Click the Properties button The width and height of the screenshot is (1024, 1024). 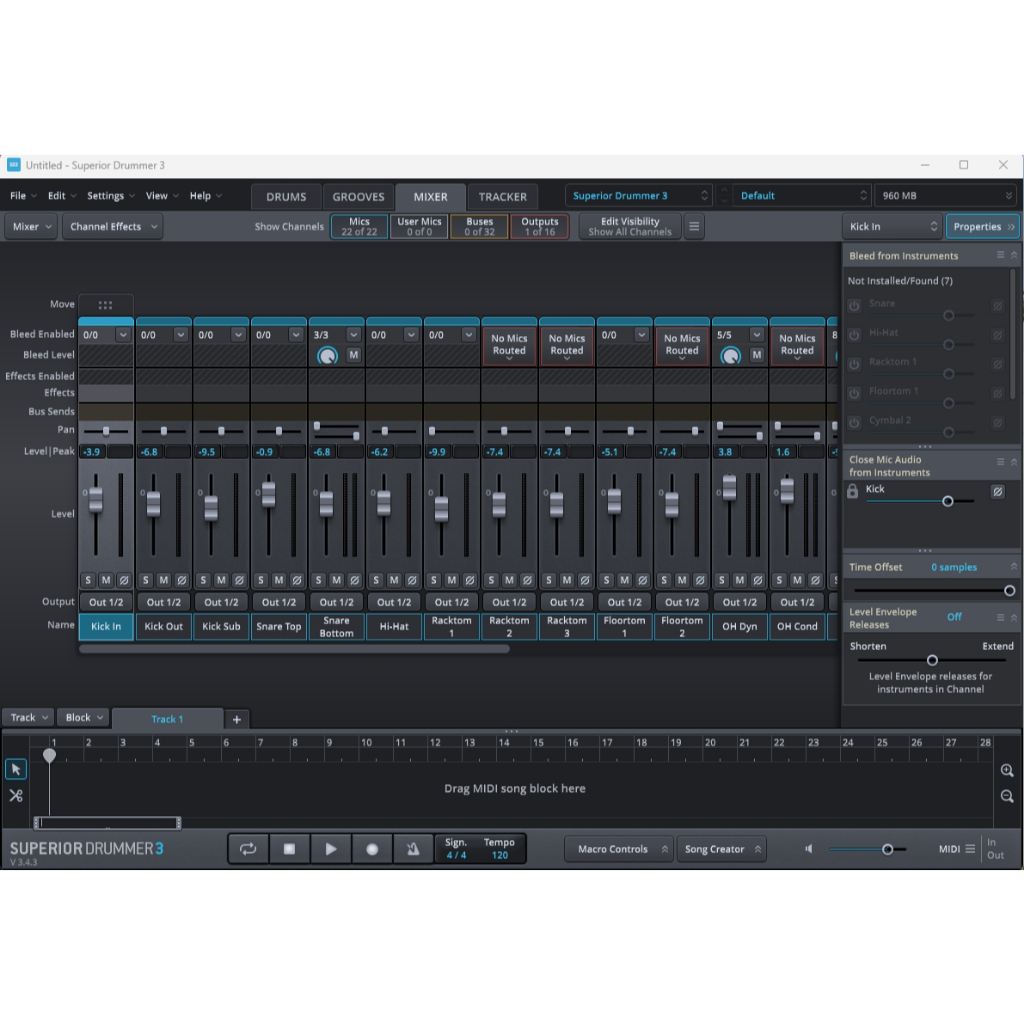982,227
